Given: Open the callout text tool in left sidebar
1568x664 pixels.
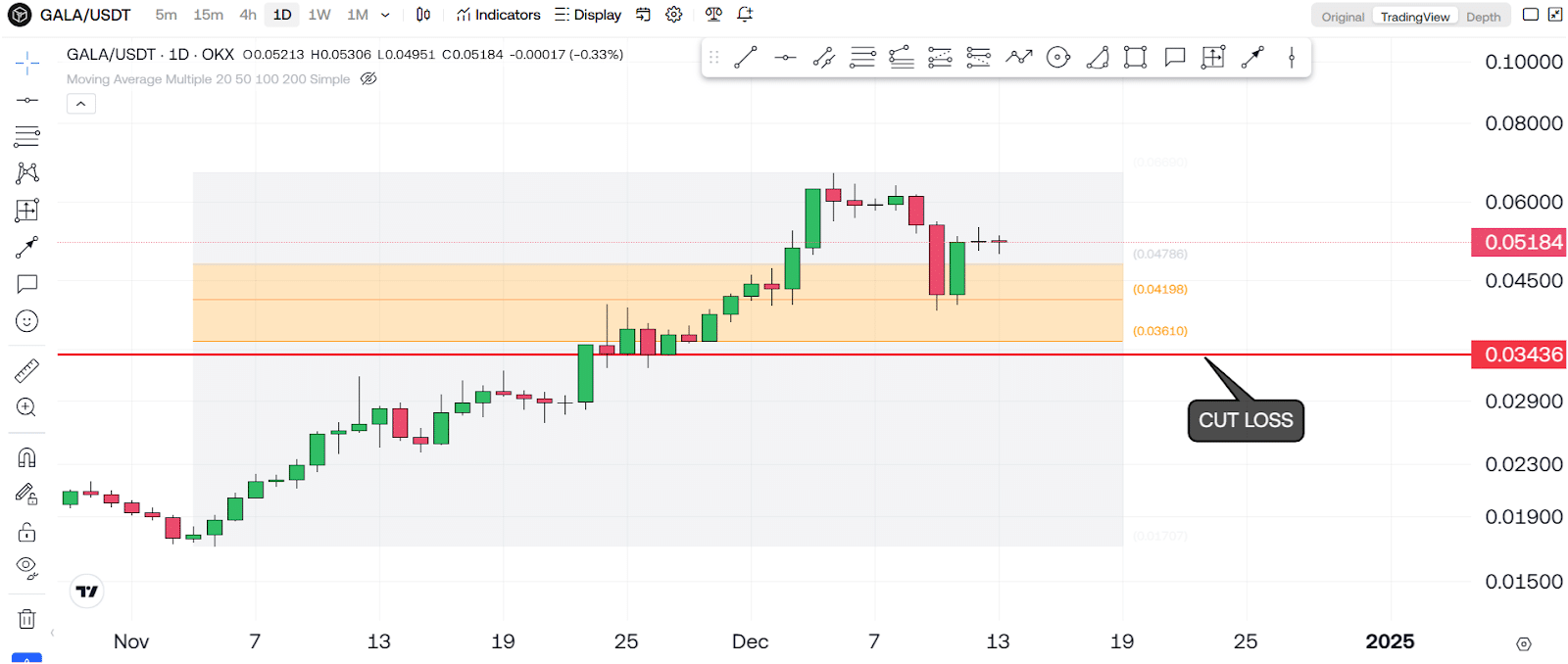Looking at the screenshot, I should (x=27, y=284).
